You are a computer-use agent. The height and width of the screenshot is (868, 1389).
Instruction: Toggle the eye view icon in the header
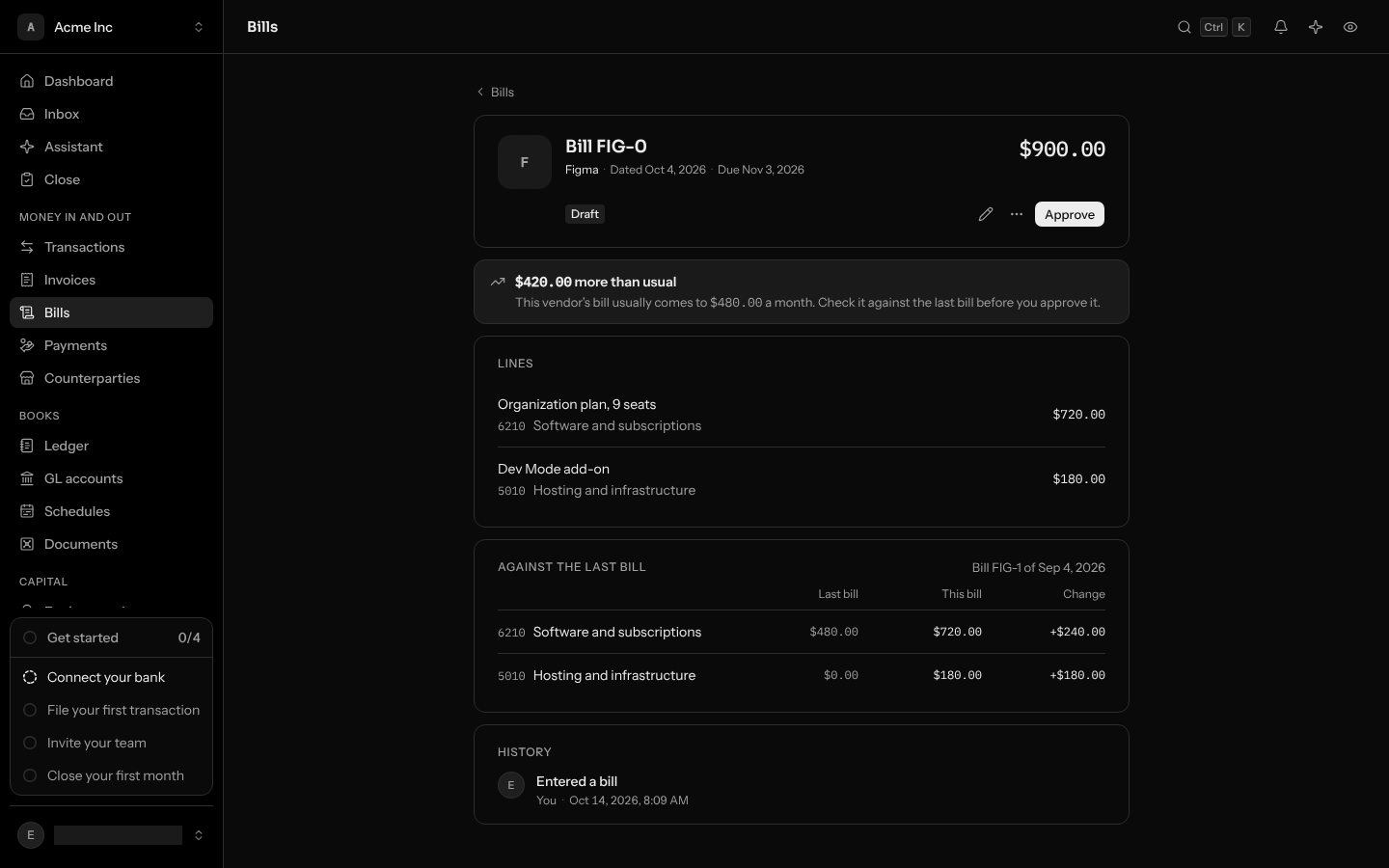point(1350,27)
